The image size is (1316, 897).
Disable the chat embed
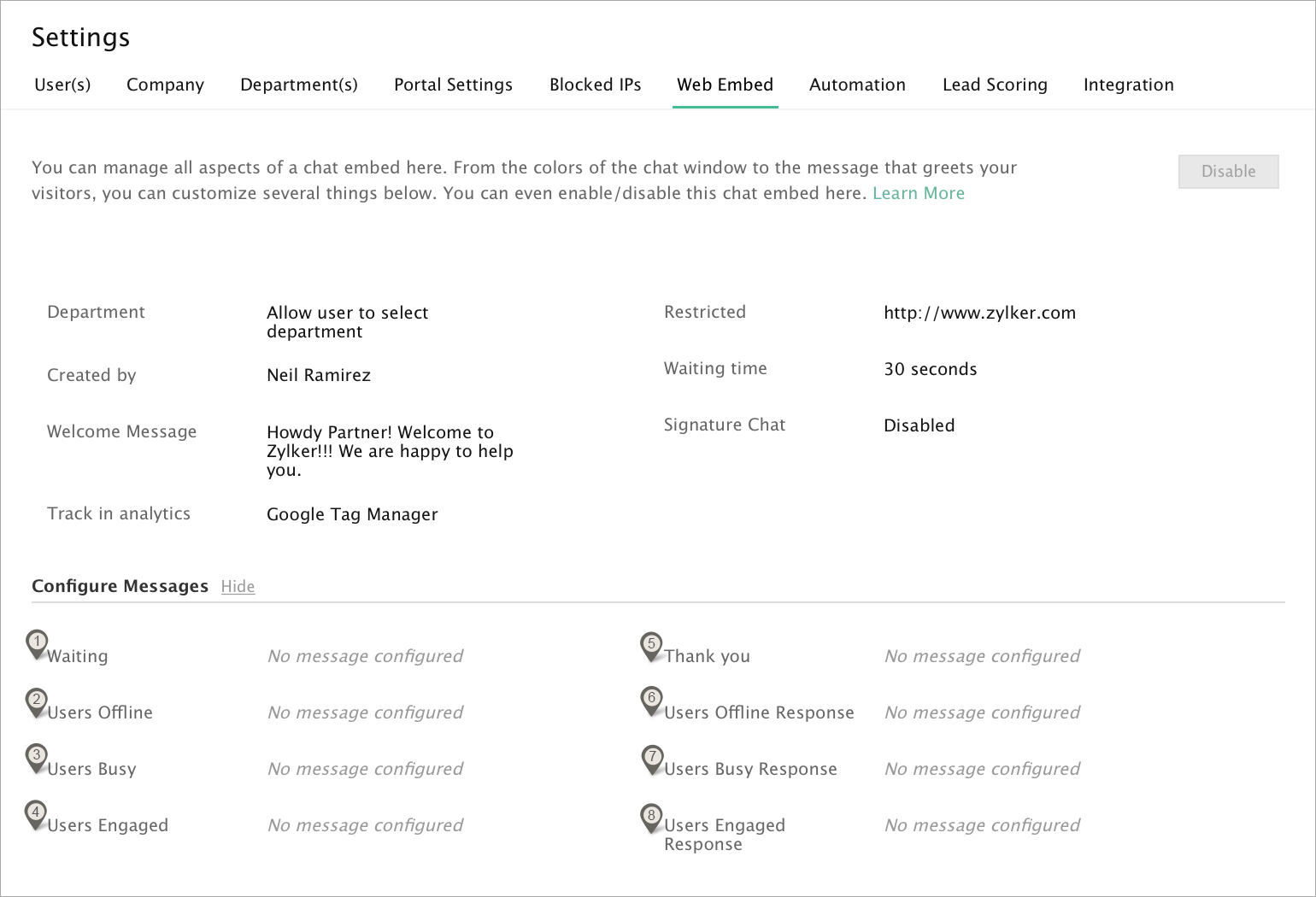(1228, 172)
